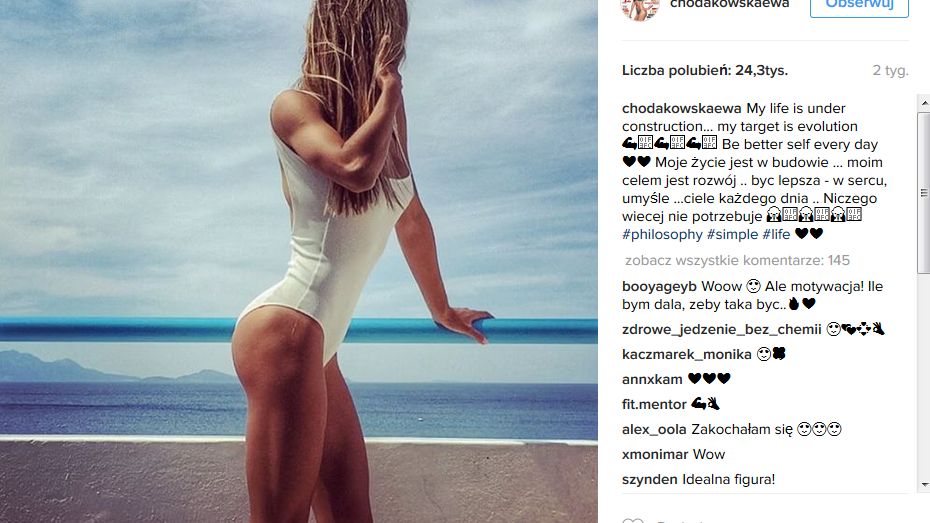Open zdrowe_jedzenie_bez_chemii commenter profile
The image size is (930, 523).
click(x=721, y=330)
